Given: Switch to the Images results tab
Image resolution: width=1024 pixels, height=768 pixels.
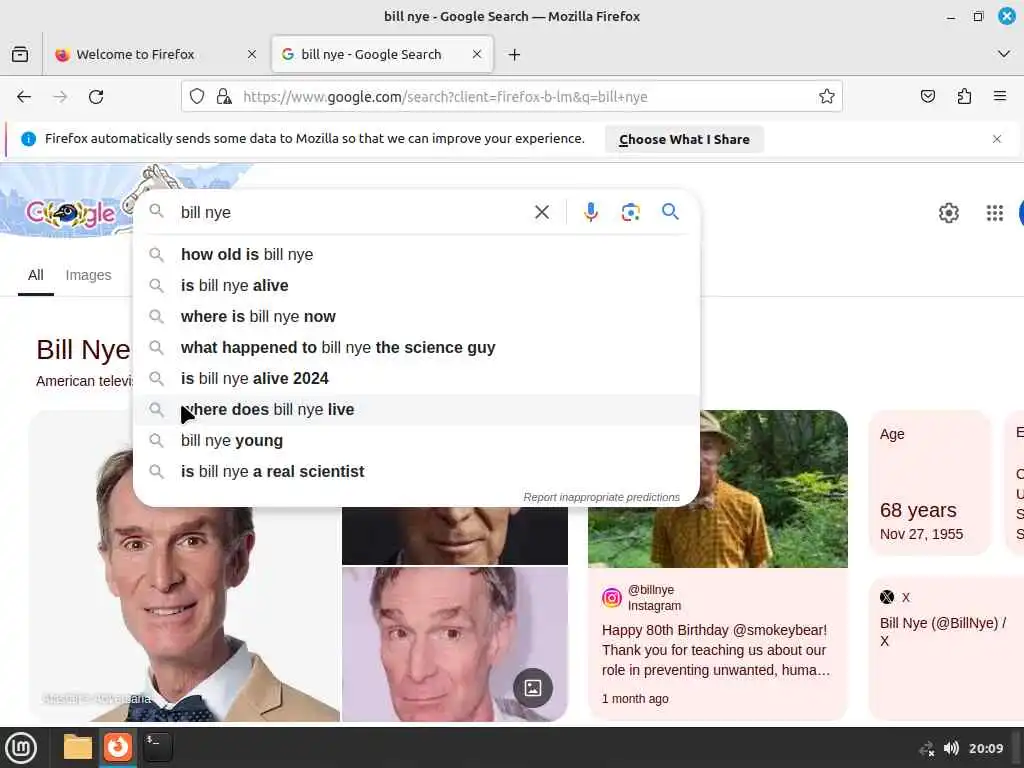Looking at the screenshot, I should pos(88,276).
